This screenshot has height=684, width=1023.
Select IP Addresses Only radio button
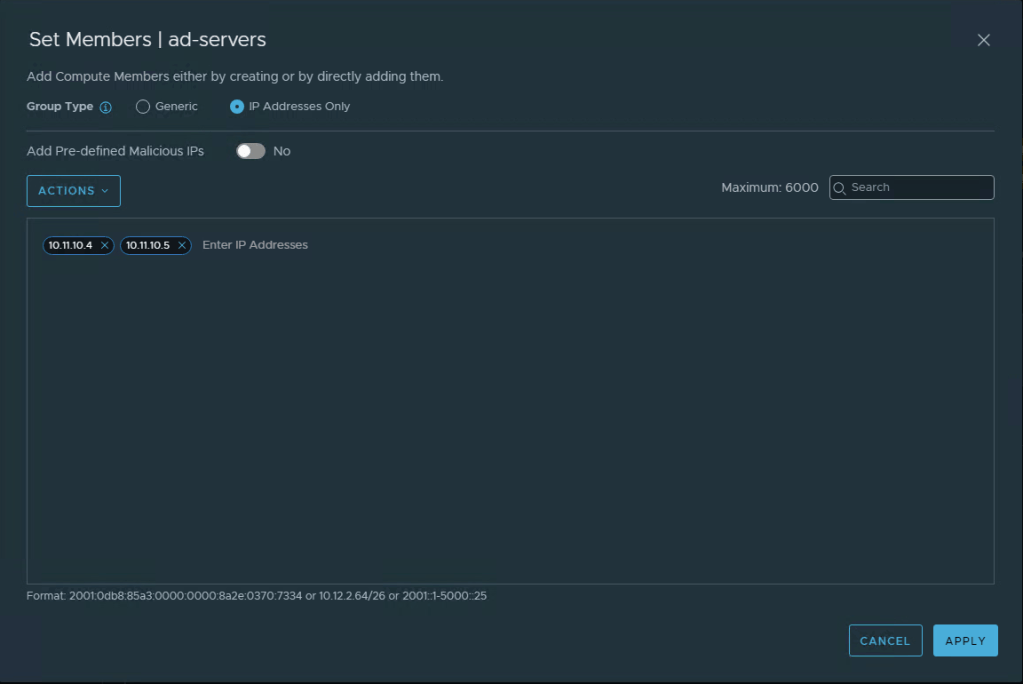[237, 107]
